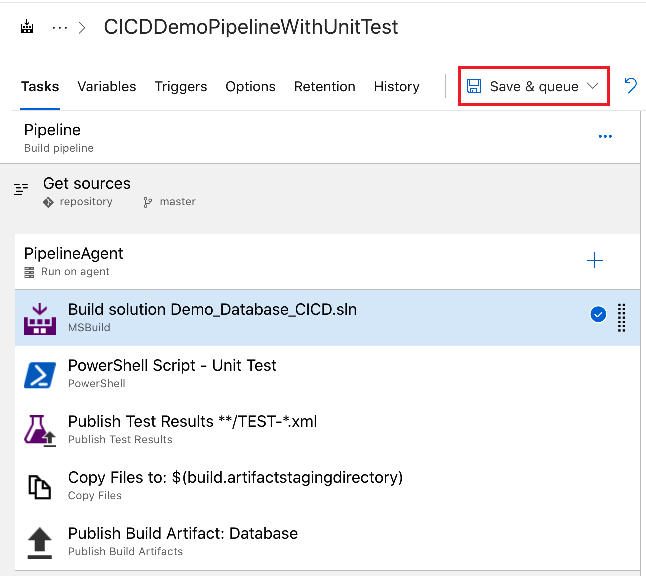Click the build pipeline icon in breadcrumb
The image size is (646, 576).
click(x=27, y=27)
